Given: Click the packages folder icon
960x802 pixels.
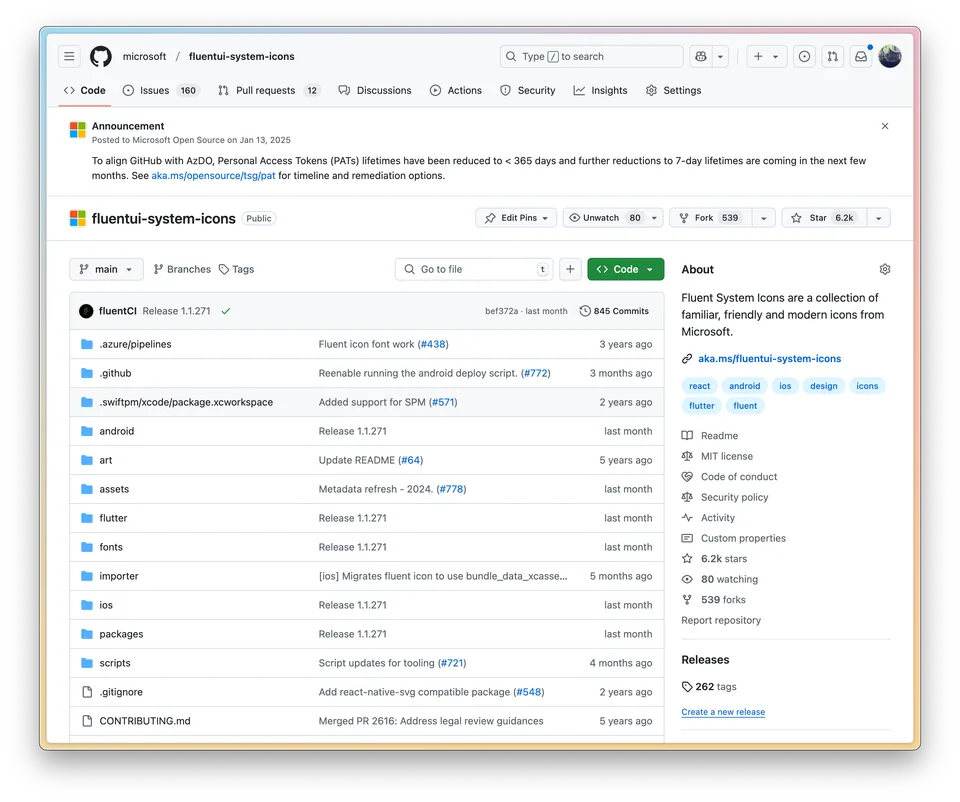Looking at the screenshot, I should tap(87, 634).
